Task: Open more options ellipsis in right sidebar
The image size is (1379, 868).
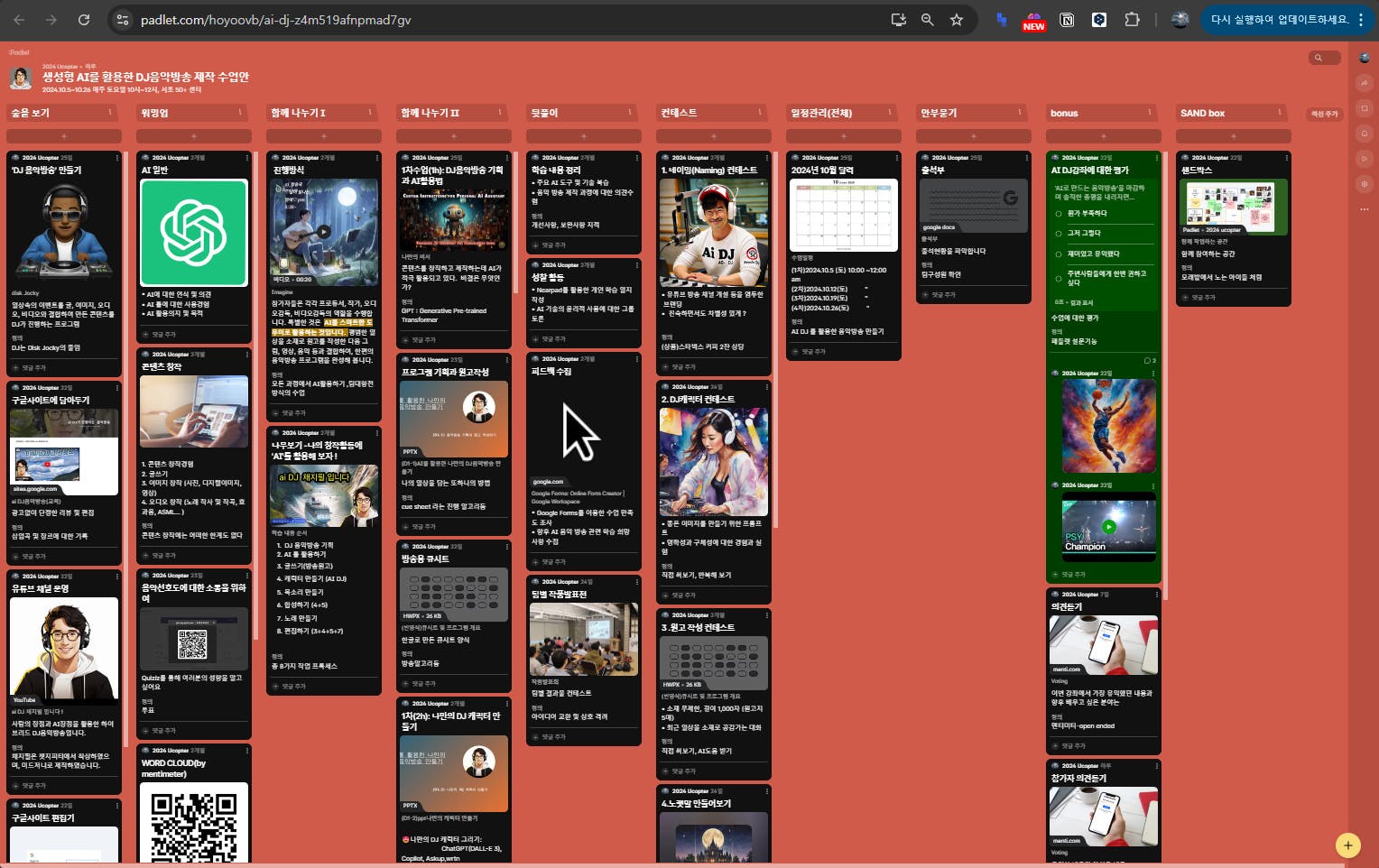Action: tap(1364, 209)
